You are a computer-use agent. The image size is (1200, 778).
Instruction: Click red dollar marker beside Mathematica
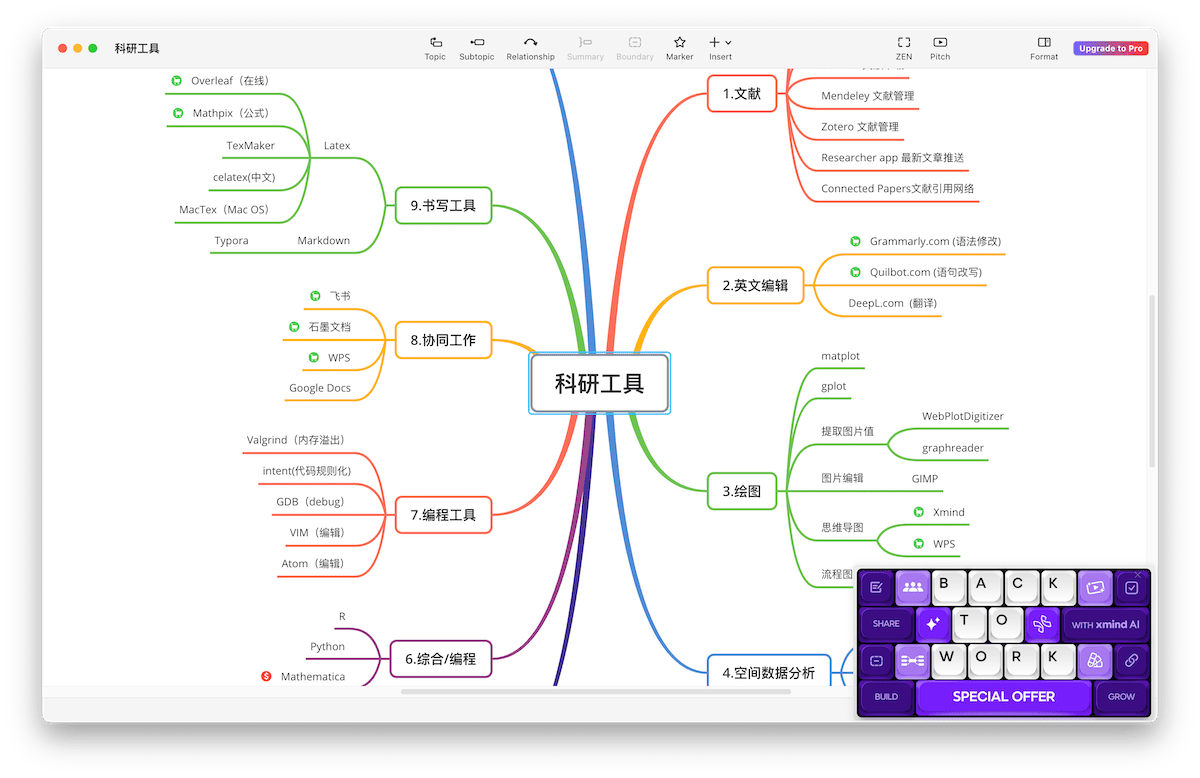pyautogui.click(x=266, y=677)
